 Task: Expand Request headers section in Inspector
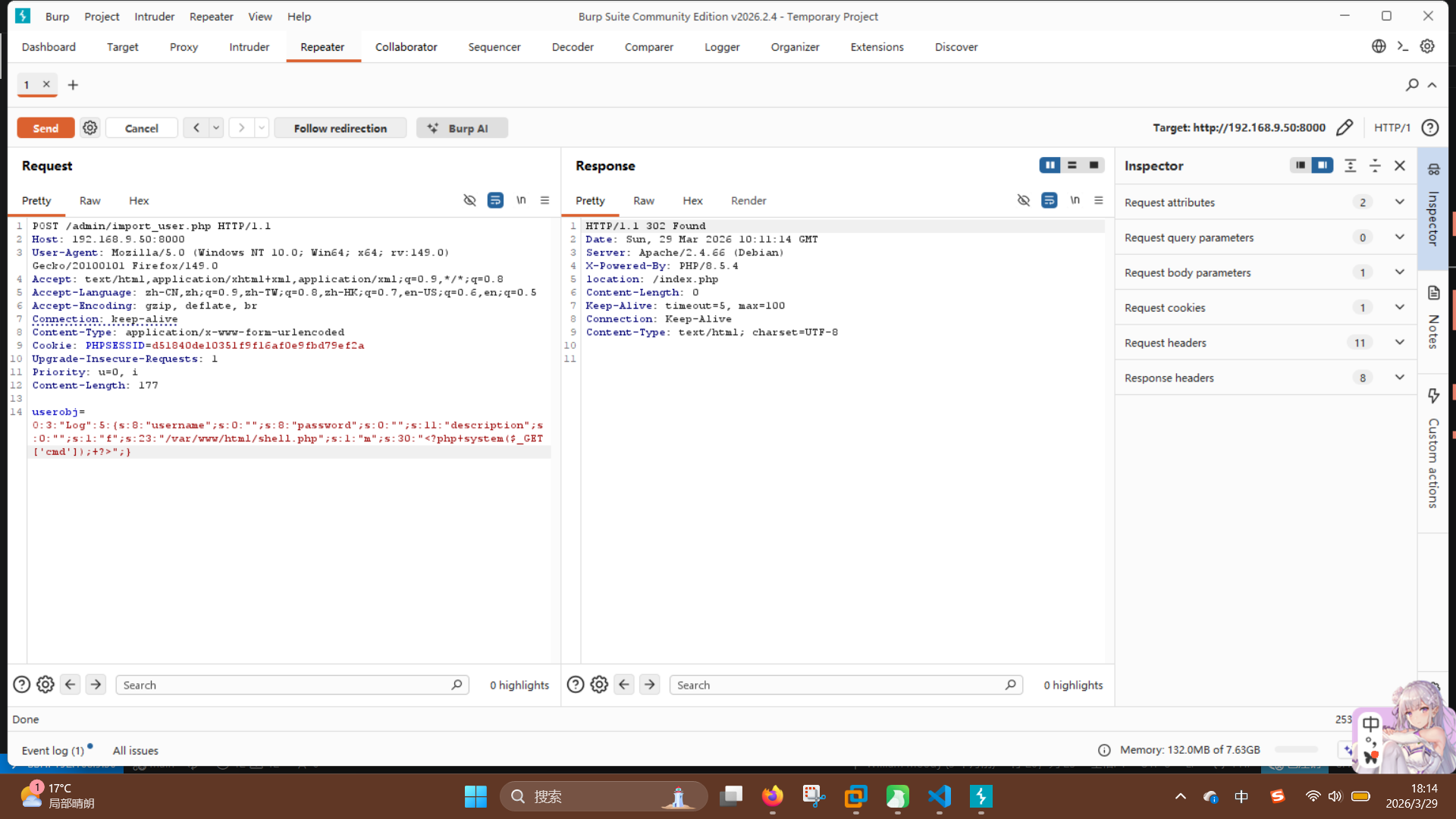click(1399, 343)
